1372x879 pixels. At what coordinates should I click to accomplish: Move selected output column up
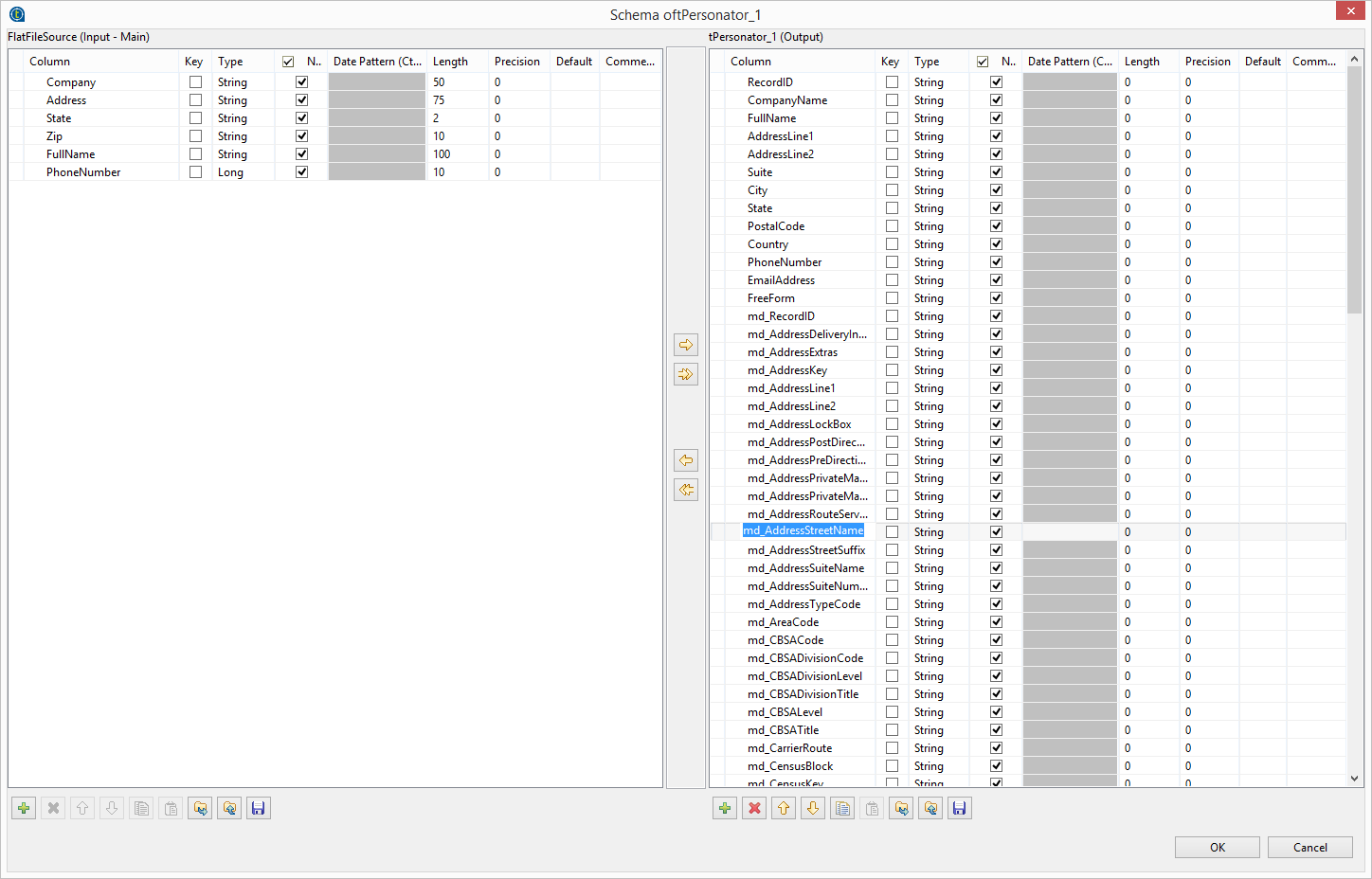tap(784, 808)
